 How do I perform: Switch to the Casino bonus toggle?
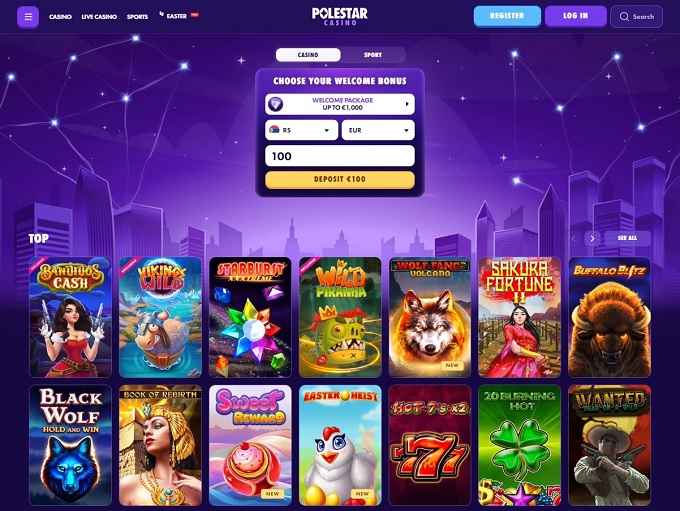308,55
